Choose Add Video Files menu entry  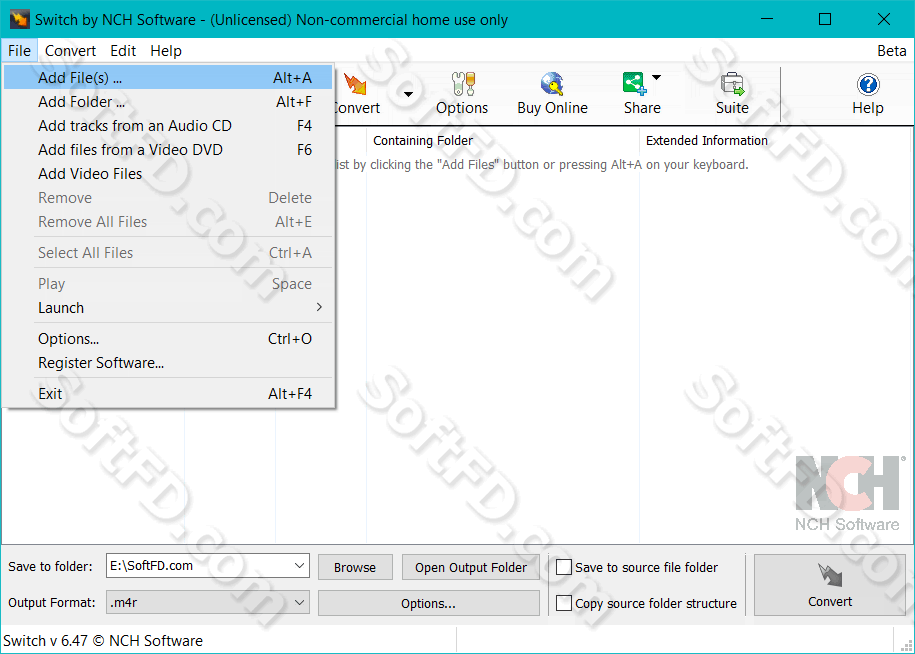click(x=168, y=173)
